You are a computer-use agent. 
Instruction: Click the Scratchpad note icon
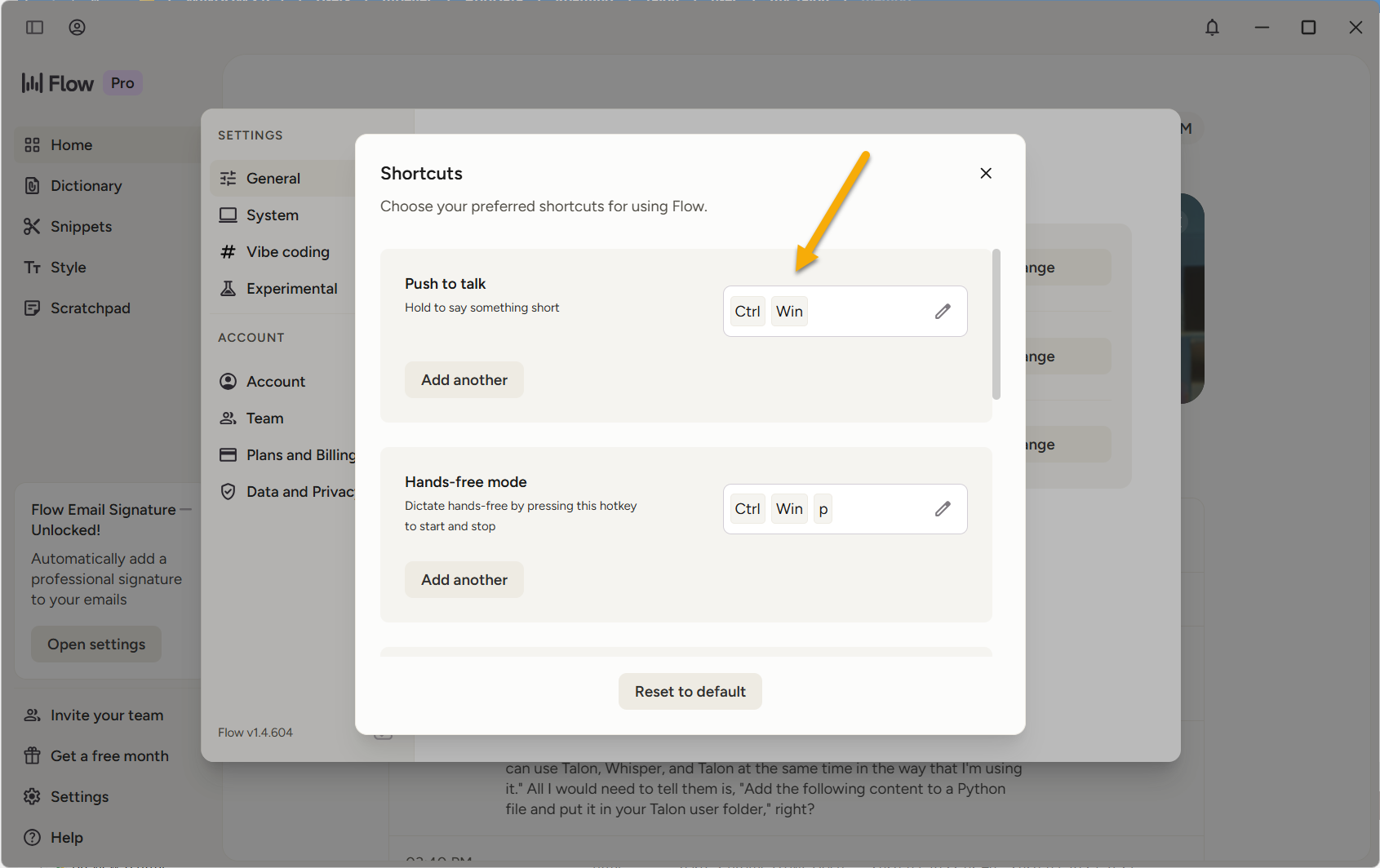pos(32,308)
